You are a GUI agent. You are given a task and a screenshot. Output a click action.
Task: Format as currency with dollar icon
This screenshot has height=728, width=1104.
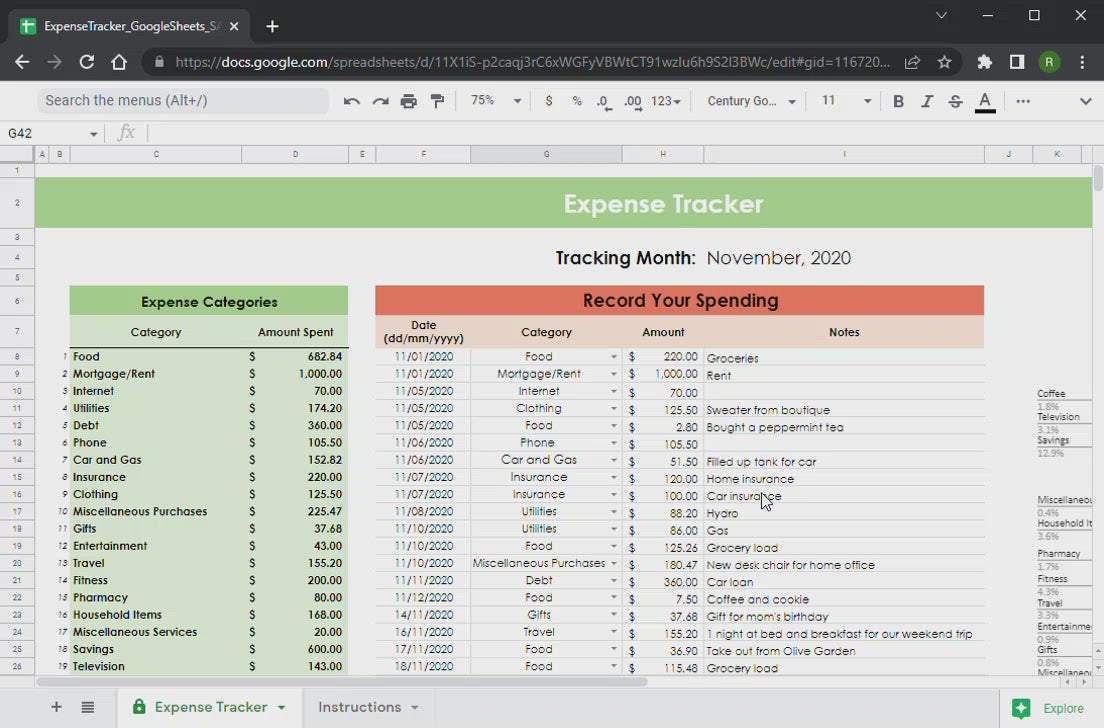pyautogui.click(x=548, y=101)
